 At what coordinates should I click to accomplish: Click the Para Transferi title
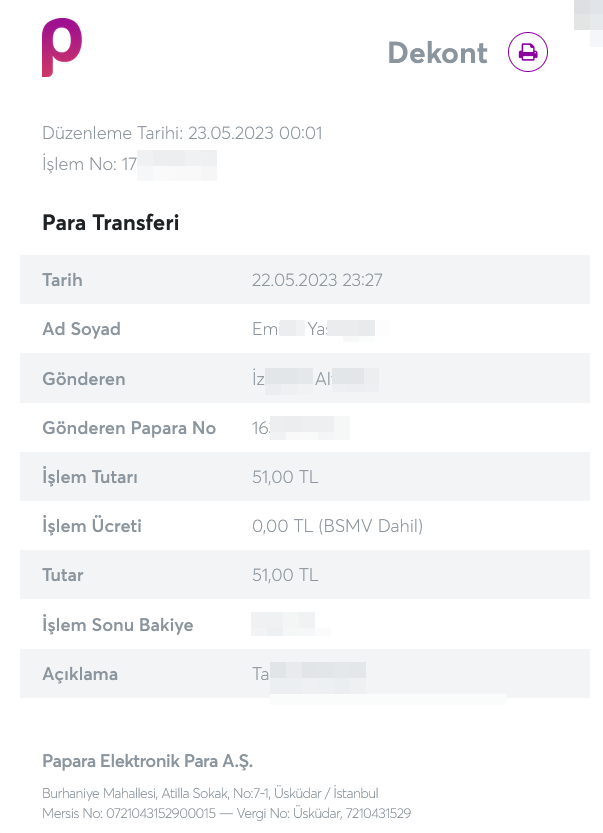tap(111, 223)
